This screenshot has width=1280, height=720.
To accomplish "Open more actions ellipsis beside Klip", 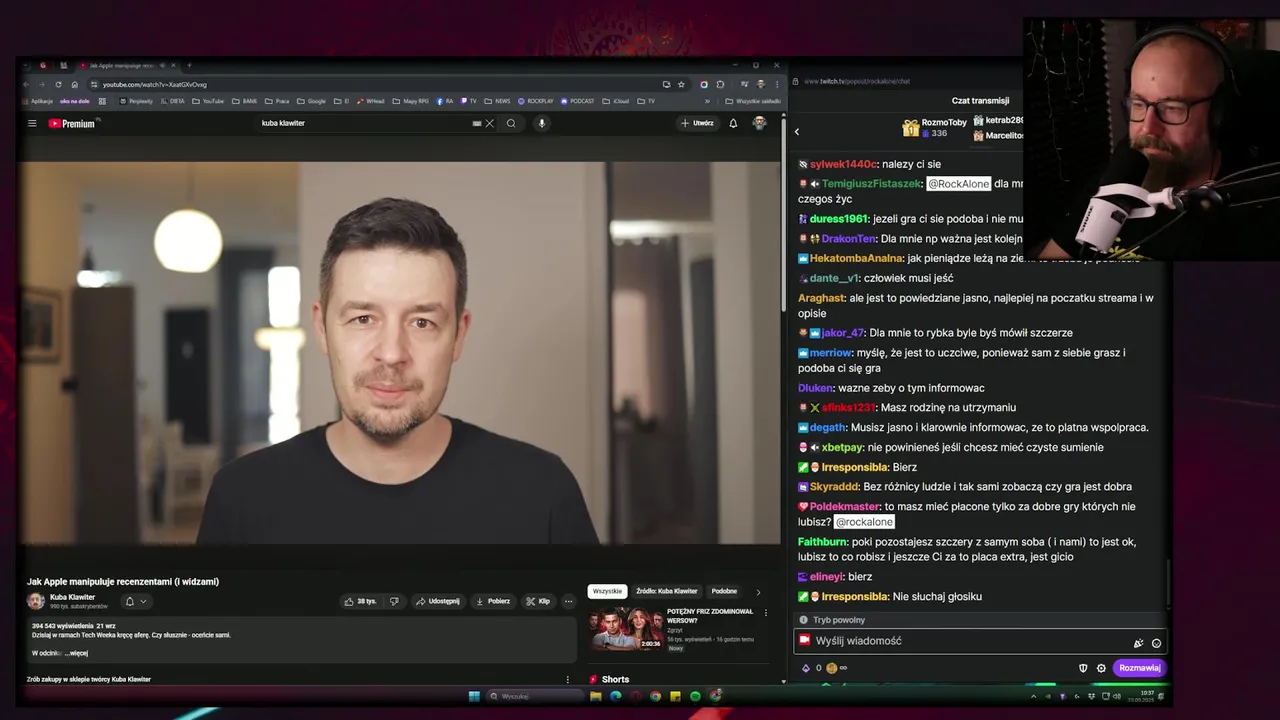I will (x=568, y=601).
